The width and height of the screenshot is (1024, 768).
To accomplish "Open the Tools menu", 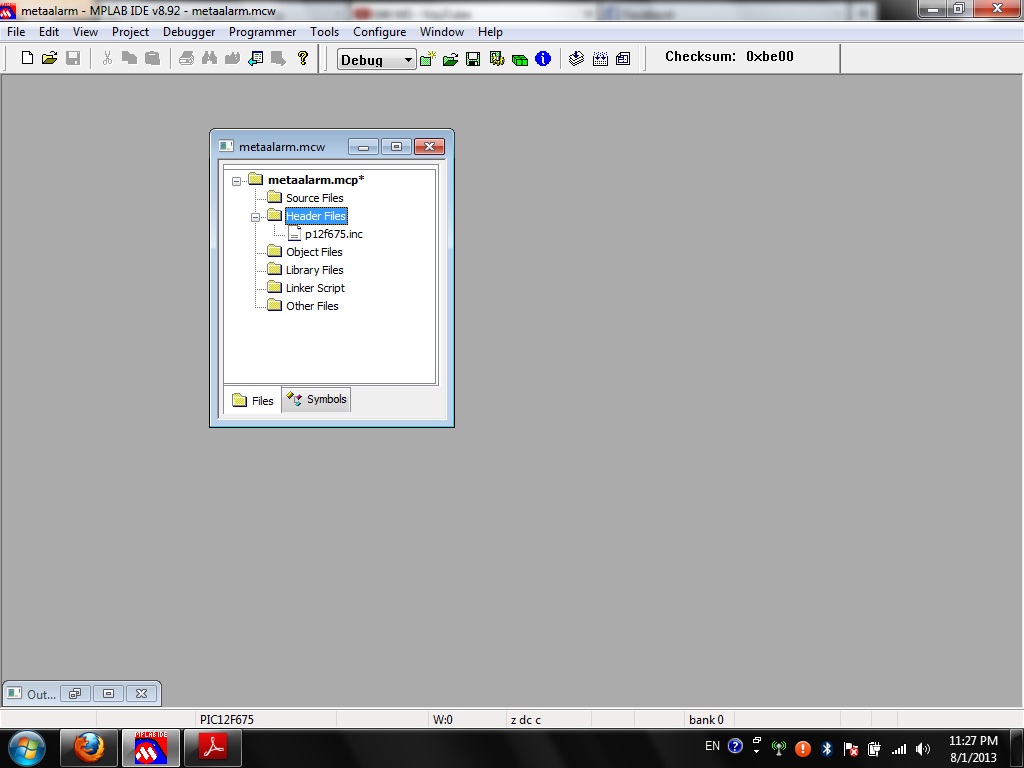I will coord(325,32).
